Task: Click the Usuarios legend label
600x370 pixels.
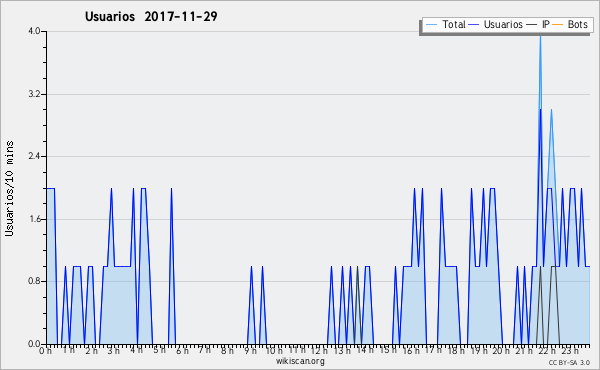Action: click(x=503, y=24)
